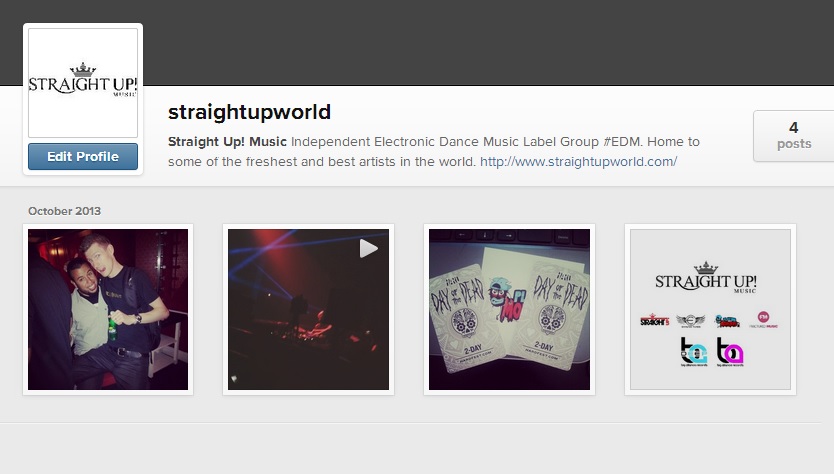Open the Day of the Dead tickets photo

tap(510, 310)
